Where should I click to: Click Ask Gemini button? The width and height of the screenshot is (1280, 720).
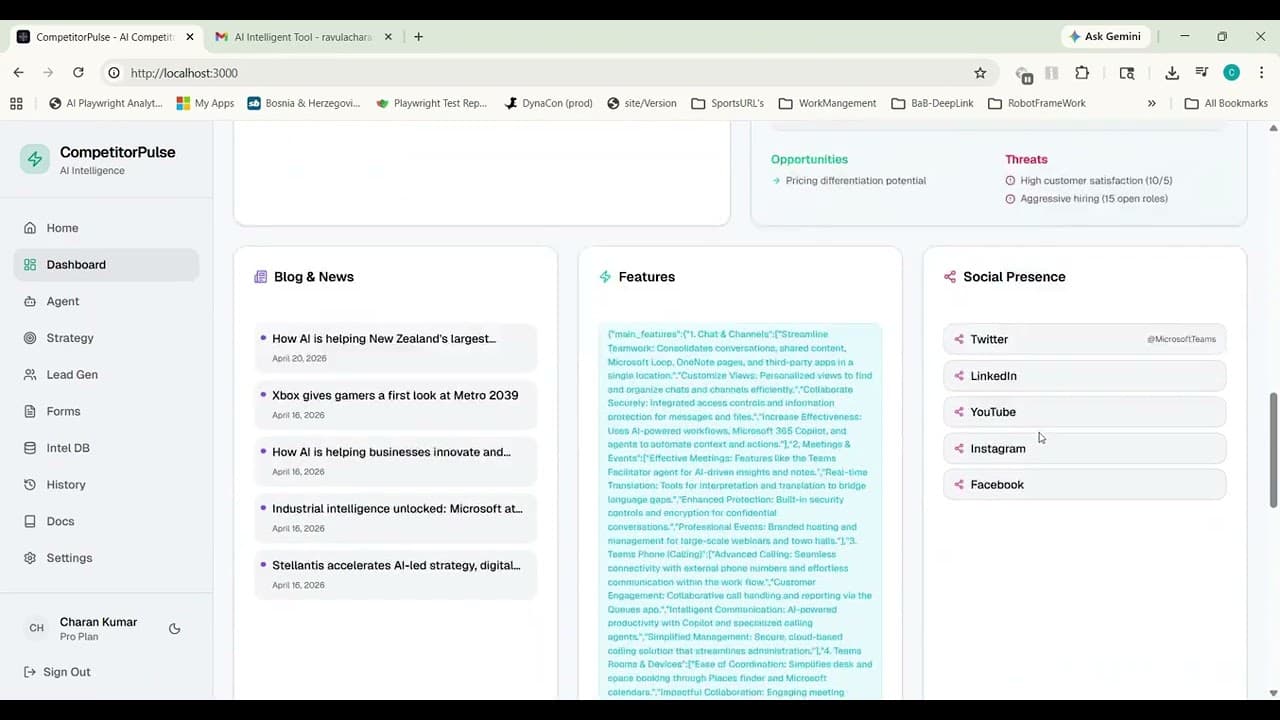pyautogui.click(x=1106, y=36)
